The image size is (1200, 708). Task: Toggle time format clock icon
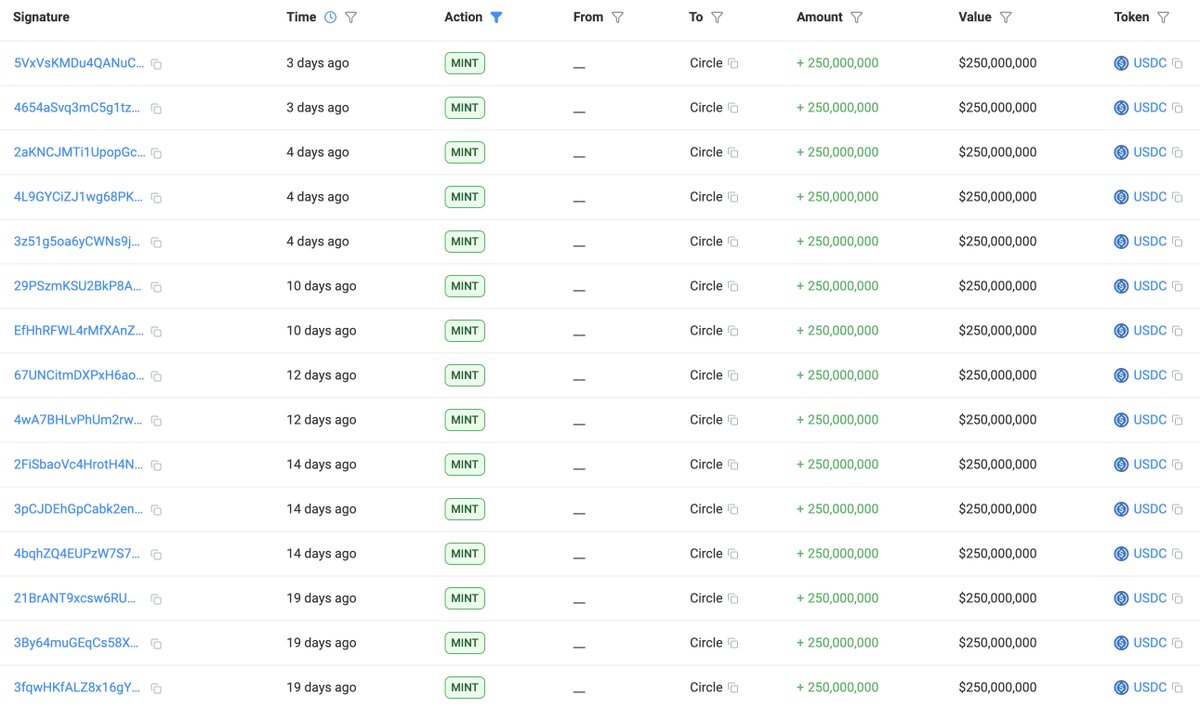click(331, 17)
